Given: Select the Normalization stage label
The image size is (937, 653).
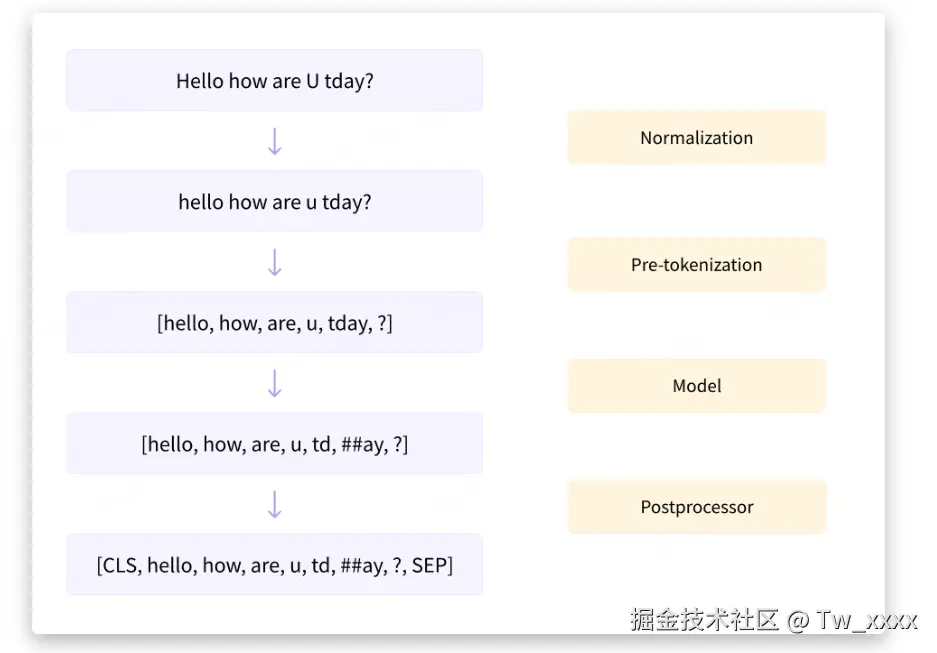Looking at the screenshot, I should click(696, 138).
